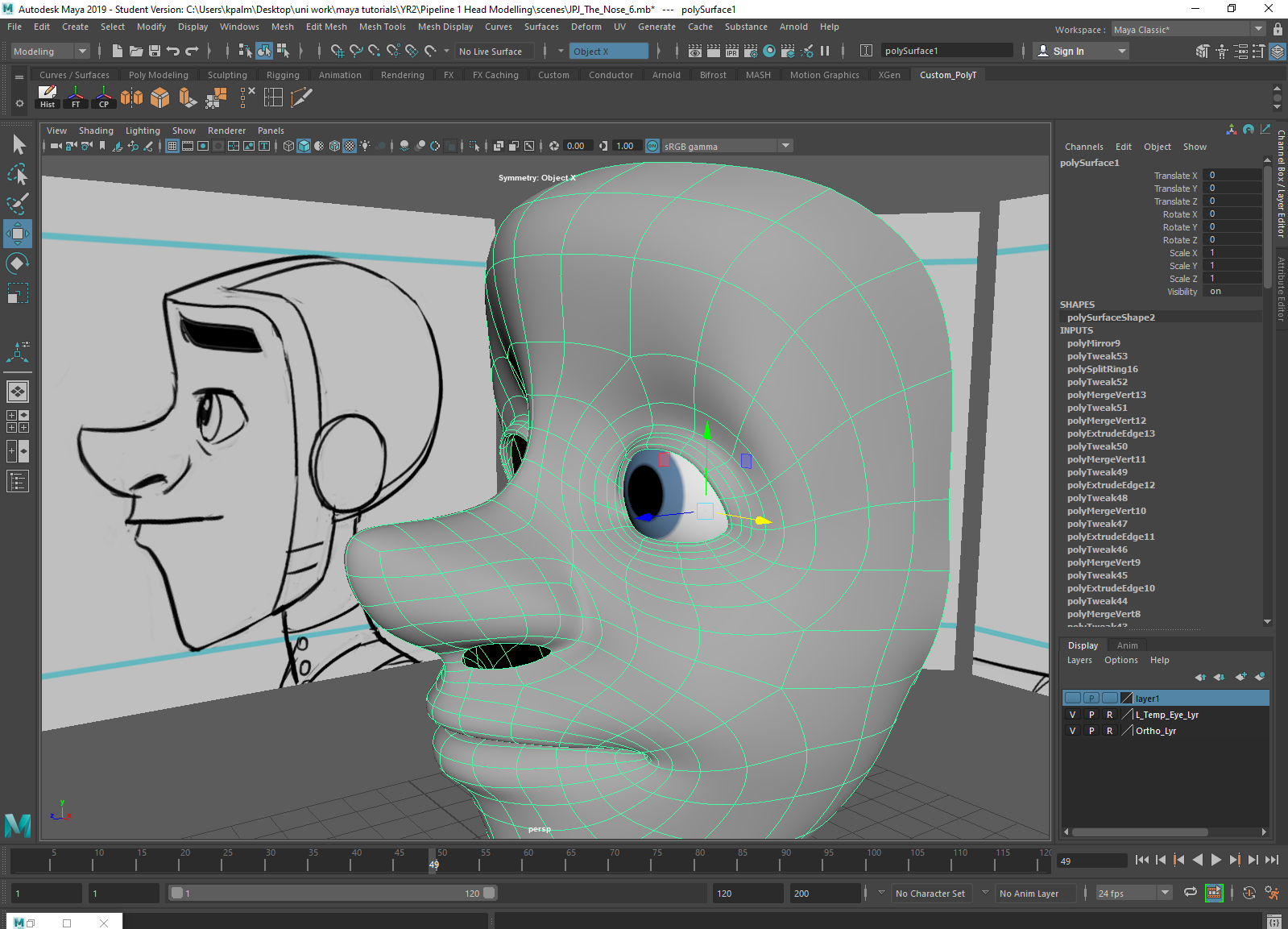
Task: Toggle textured display in viewport
Action: click(x=350, y=146)
